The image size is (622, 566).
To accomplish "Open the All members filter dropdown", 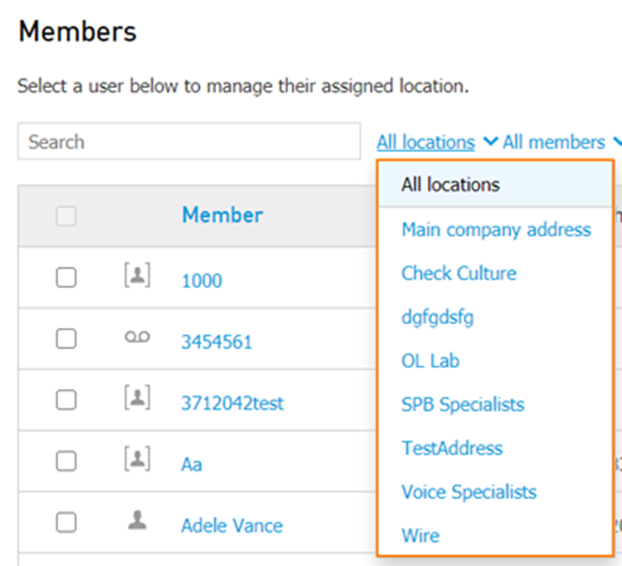I will click(x=554, y=142).
